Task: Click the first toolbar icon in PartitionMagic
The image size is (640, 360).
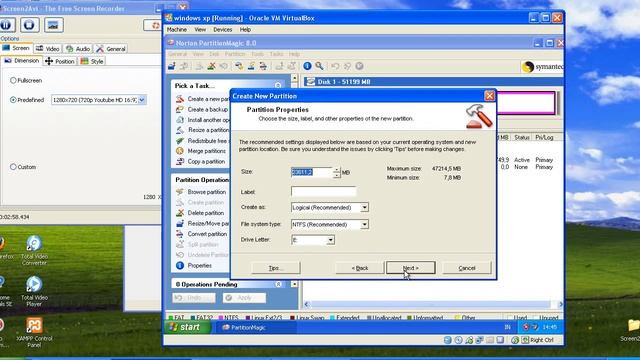Action: [x=172, y=66]
